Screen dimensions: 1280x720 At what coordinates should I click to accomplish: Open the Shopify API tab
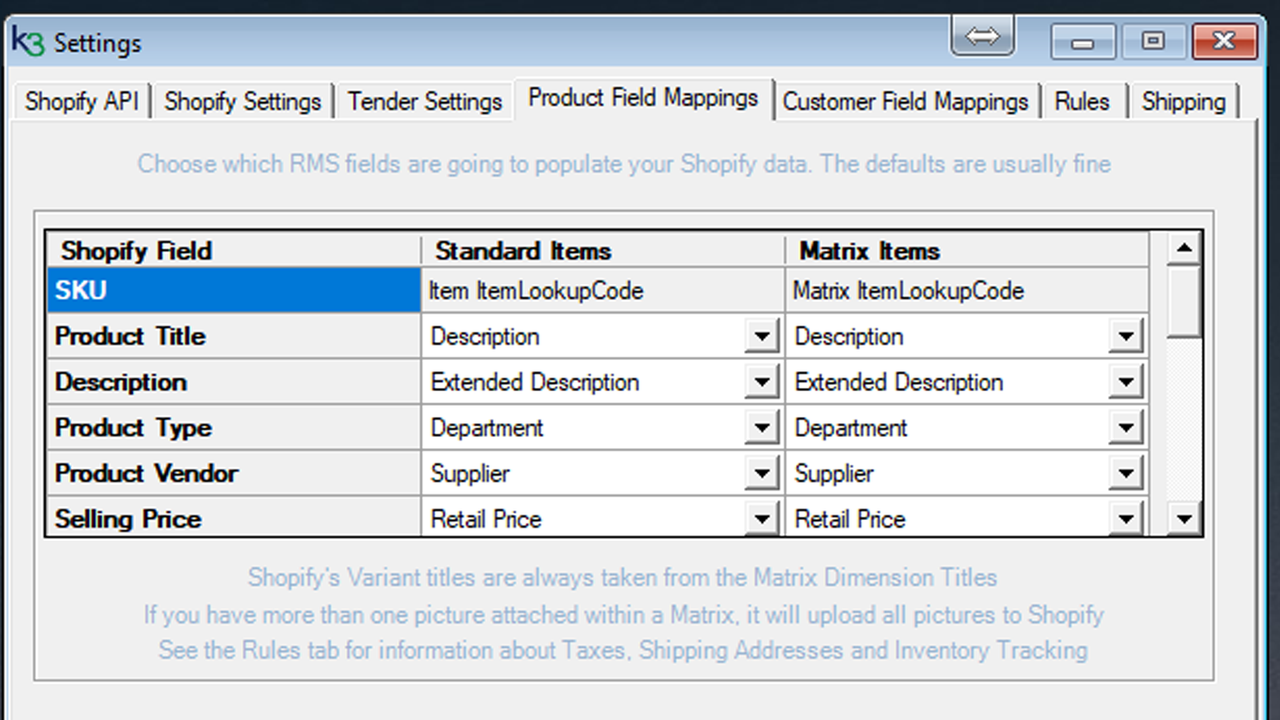point(82,101)
